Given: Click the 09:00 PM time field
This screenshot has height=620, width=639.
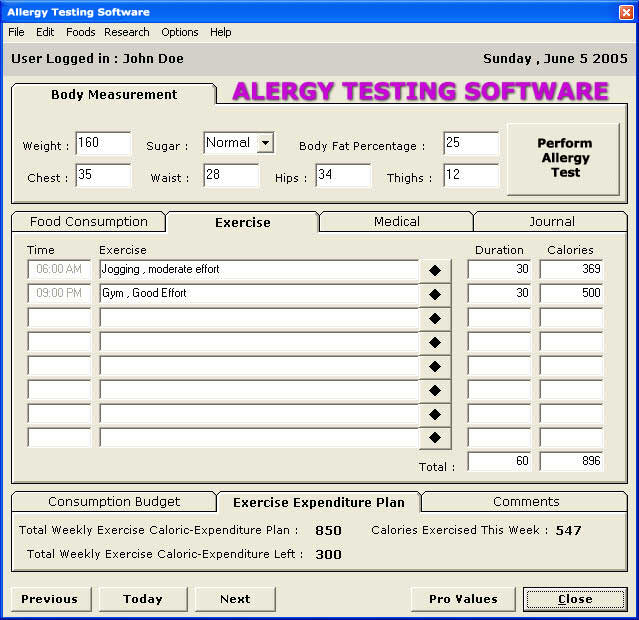Looking at the screenshot, I should point(59,293).
